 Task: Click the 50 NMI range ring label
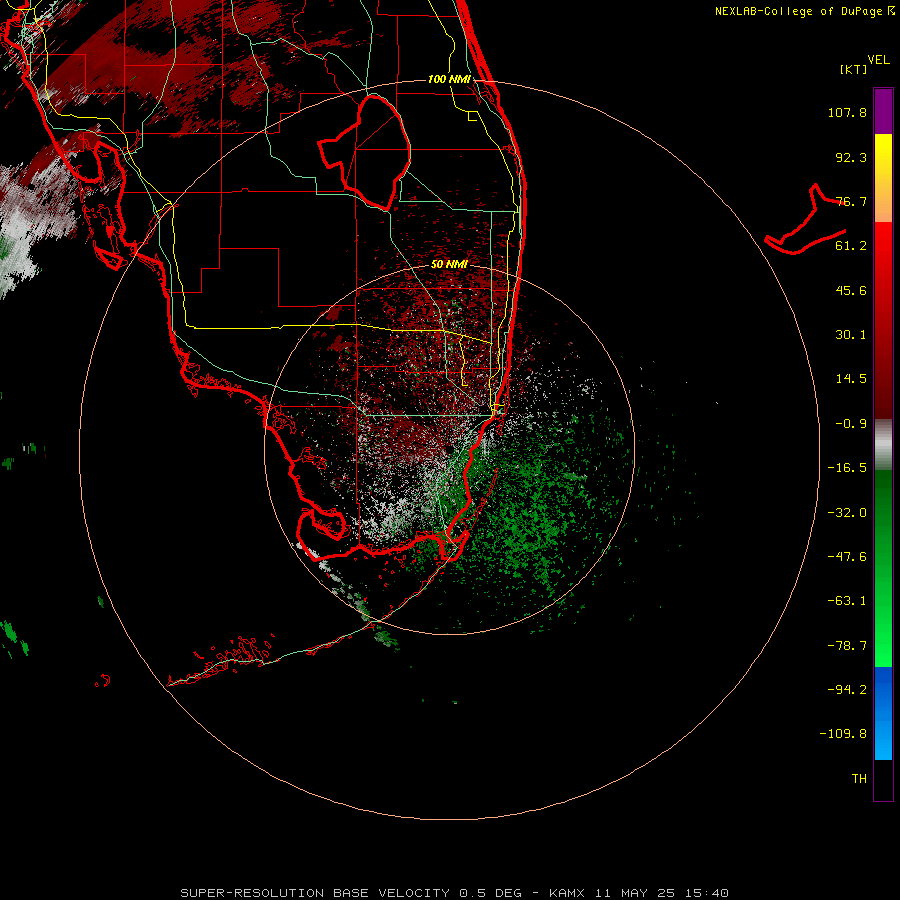(x=449, y=265)
